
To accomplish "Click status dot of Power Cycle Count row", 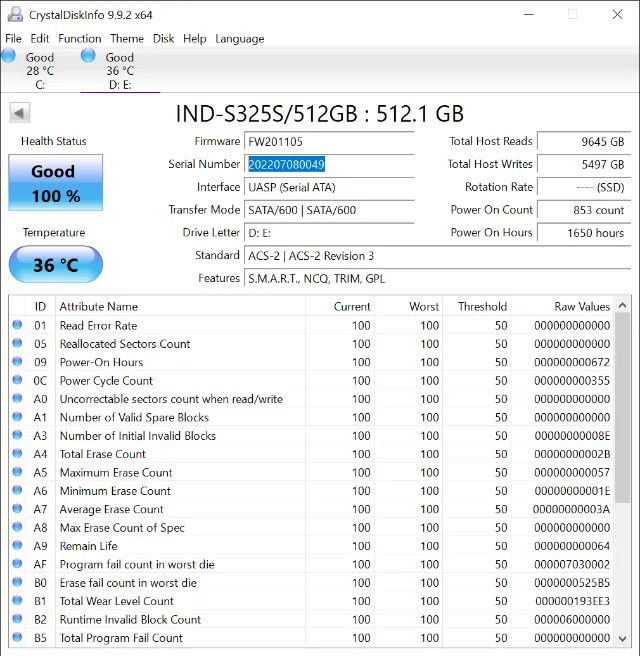I will tap(17, 380).
